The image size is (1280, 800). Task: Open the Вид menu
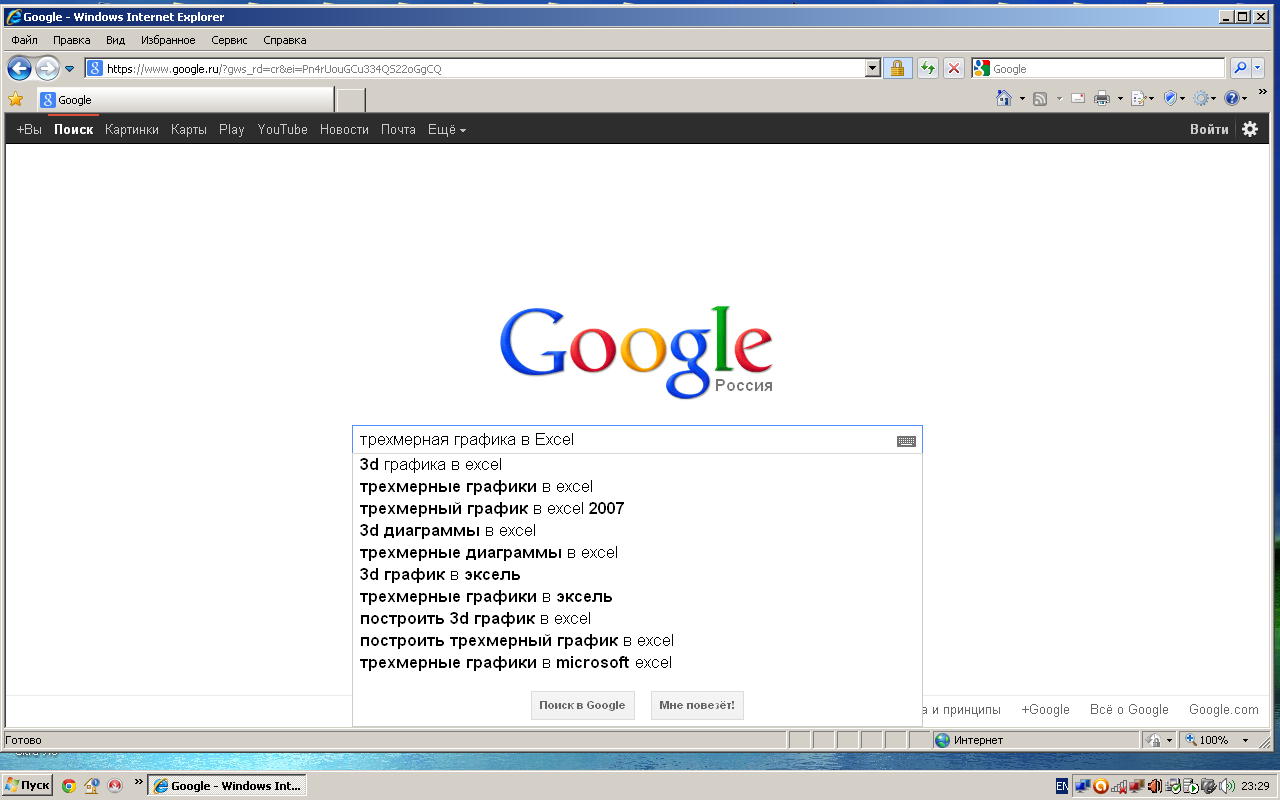coord(116,40)
